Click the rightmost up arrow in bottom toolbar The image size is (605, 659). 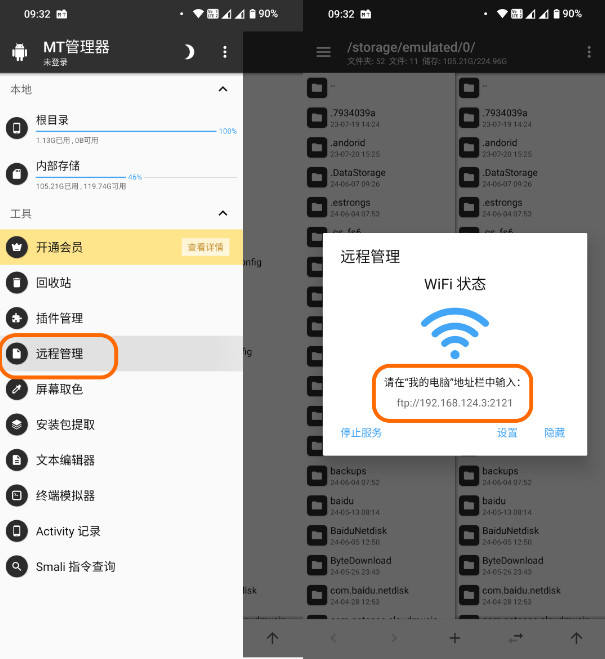pos(576,638)
